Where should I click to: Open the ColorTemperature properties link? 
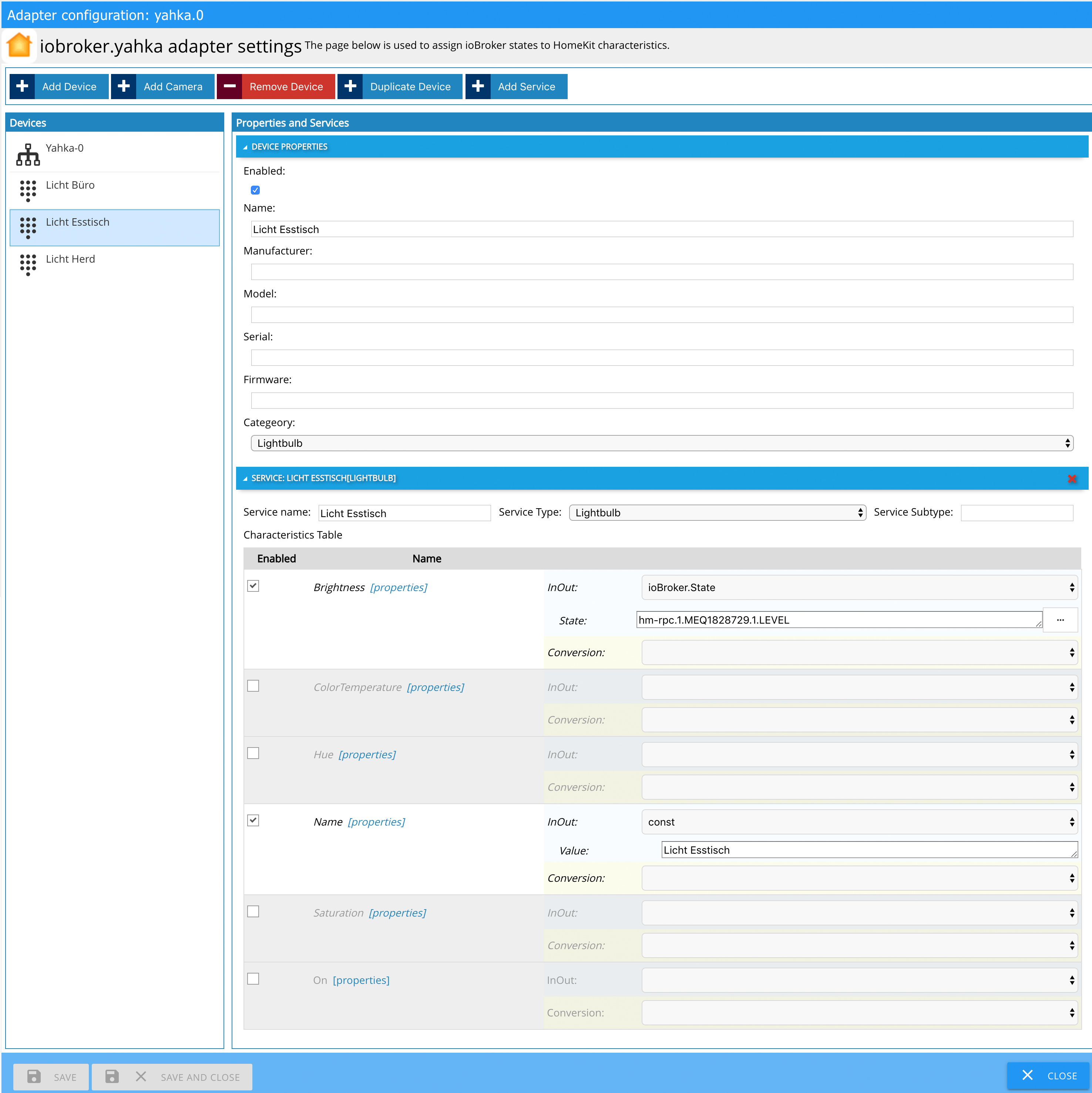435,687
